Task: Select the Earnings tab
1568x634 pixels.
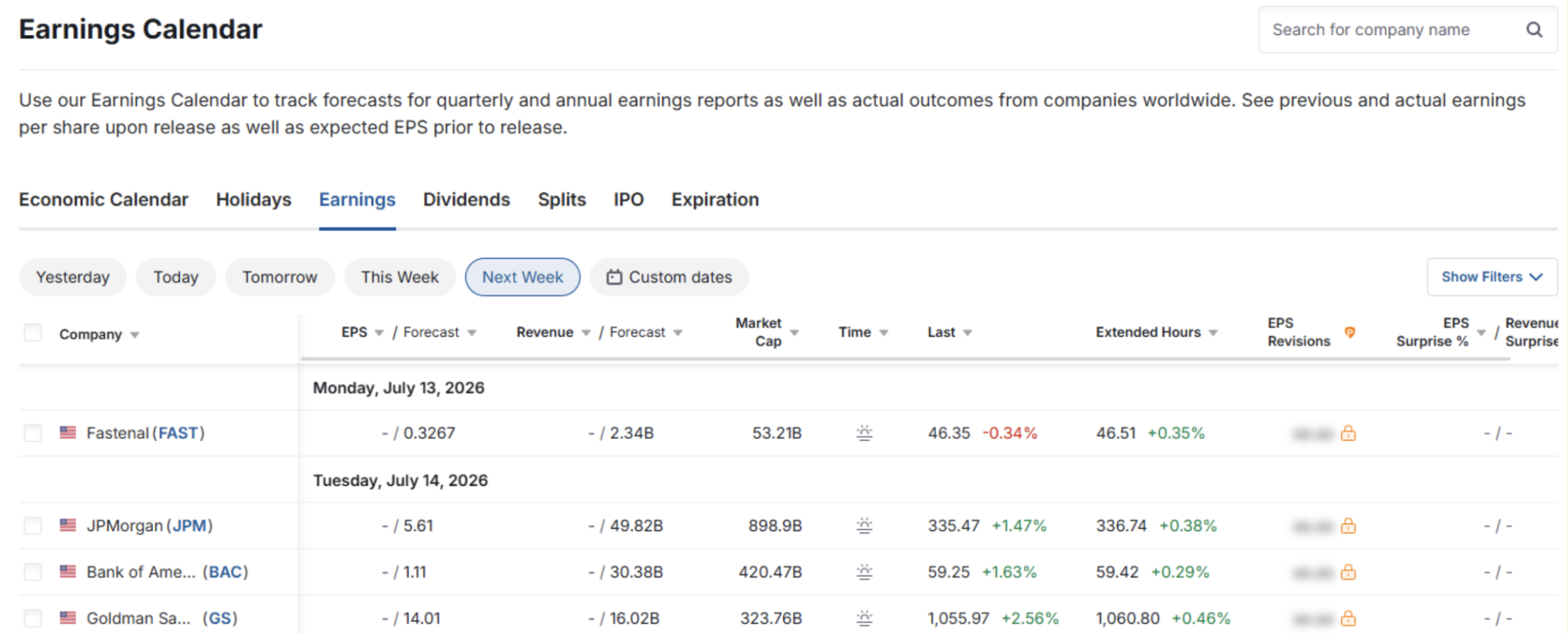Action: click(357, 200)
